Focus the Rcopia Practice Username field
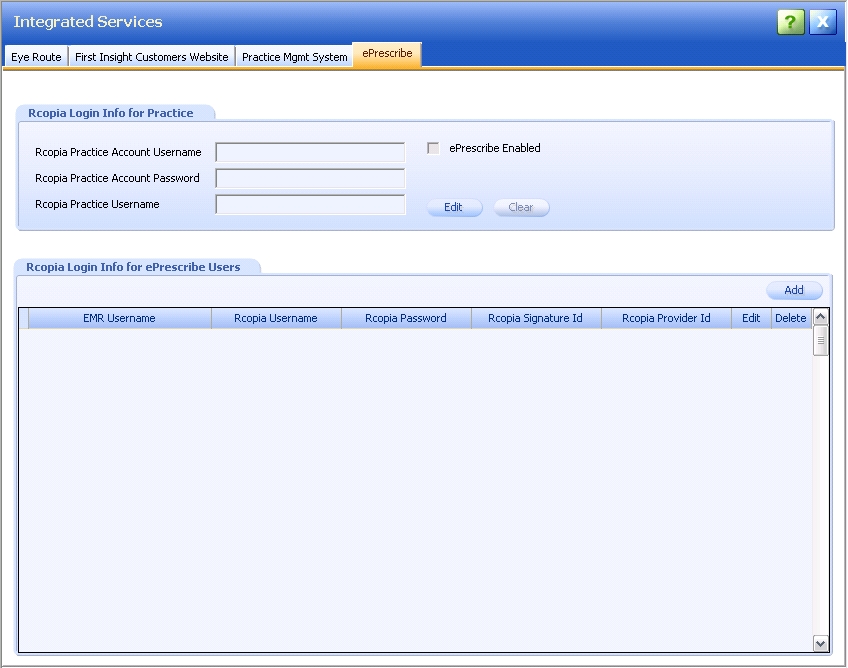Viewport: 848px width, 668px height. click(310, 205)
